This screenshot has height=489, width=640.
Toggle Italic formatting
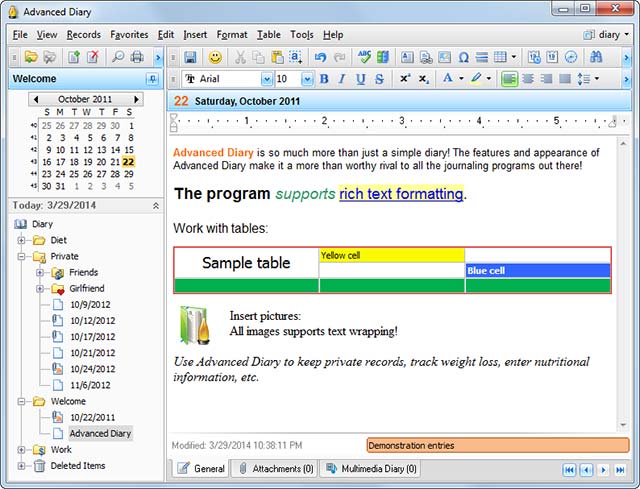click(x=342, y=79)
